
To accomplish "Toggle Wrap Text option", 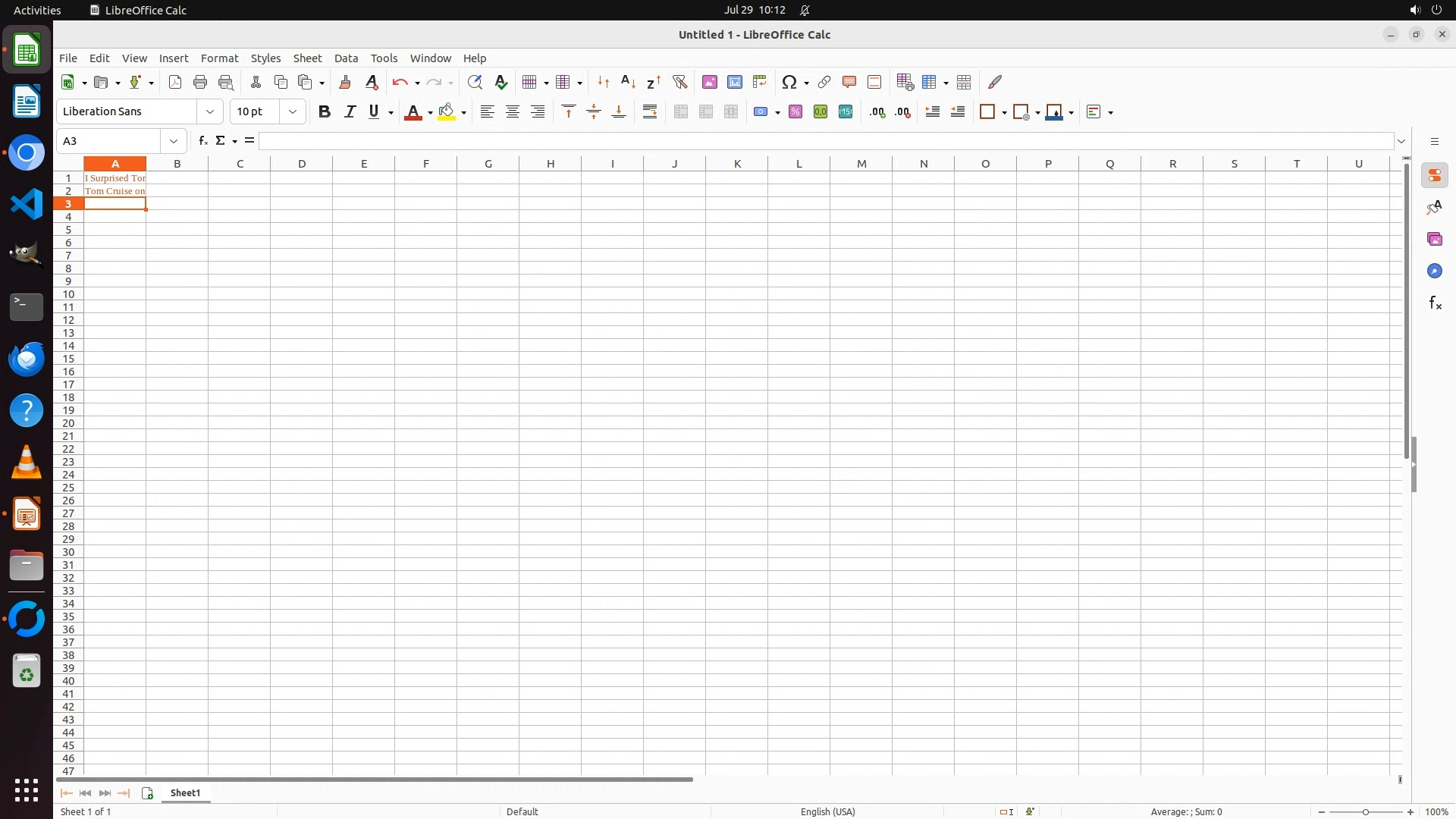I will point(650,112).
